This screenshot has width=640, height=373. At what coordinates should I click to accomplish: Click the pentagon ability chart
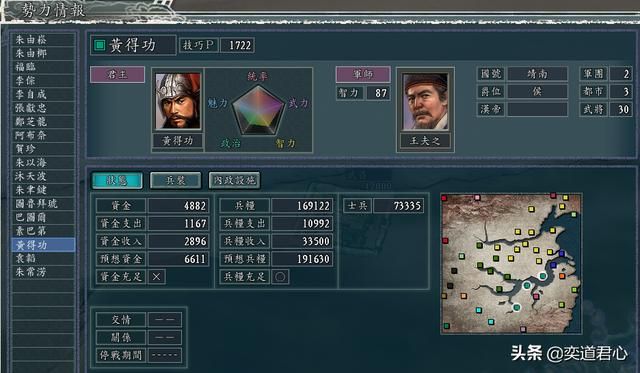coord(258,111)
